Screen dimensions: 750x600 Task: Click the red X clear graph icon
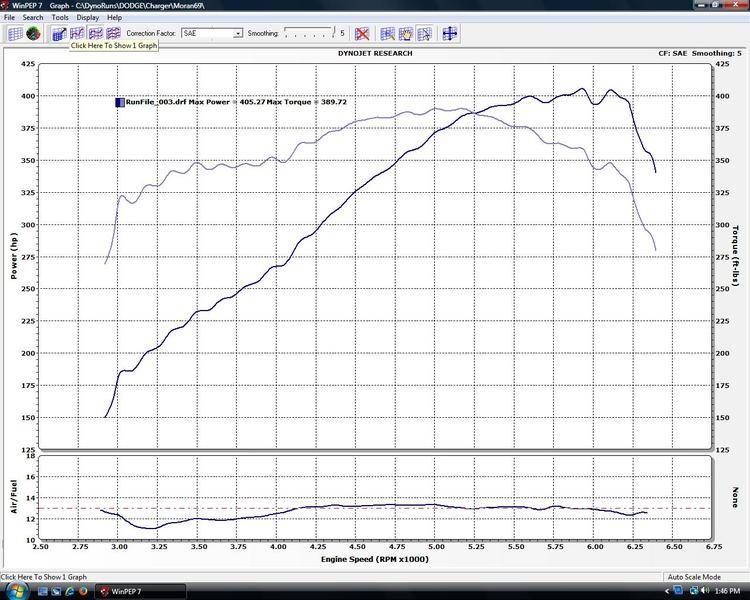(362, 33)
